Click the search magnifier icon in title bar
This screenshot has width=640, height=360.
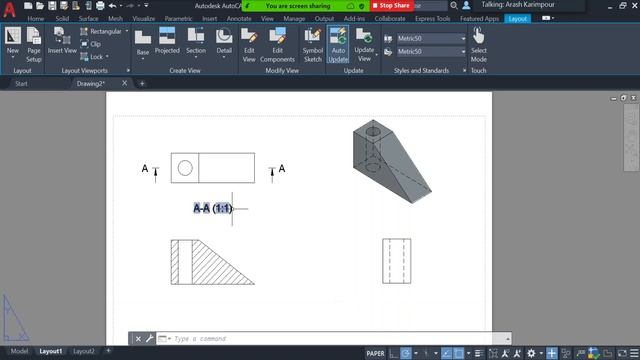[454, 6]
